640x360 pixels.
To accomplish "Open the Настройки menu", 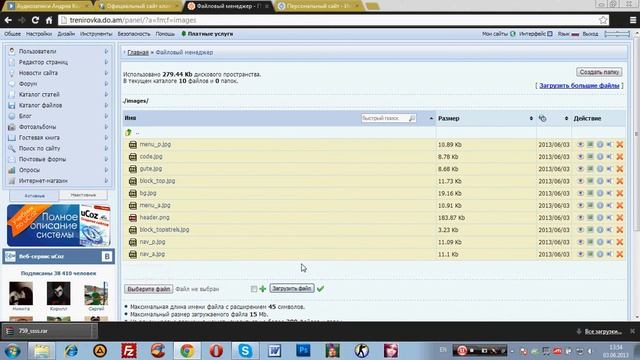I will (39, 34).
